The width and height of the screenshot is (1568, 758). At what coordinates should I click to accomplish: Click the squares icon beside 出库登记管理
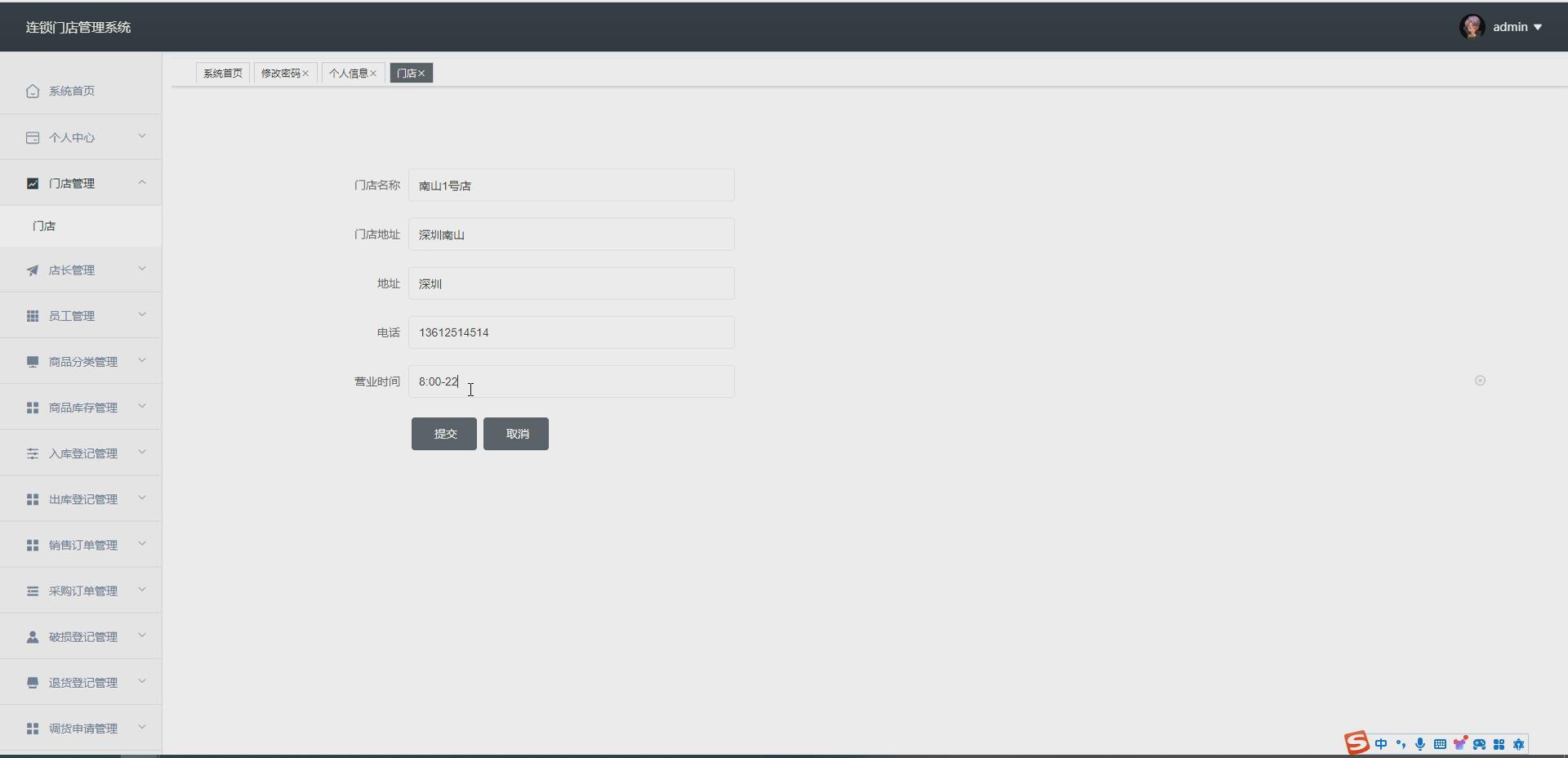click(33, 498)
